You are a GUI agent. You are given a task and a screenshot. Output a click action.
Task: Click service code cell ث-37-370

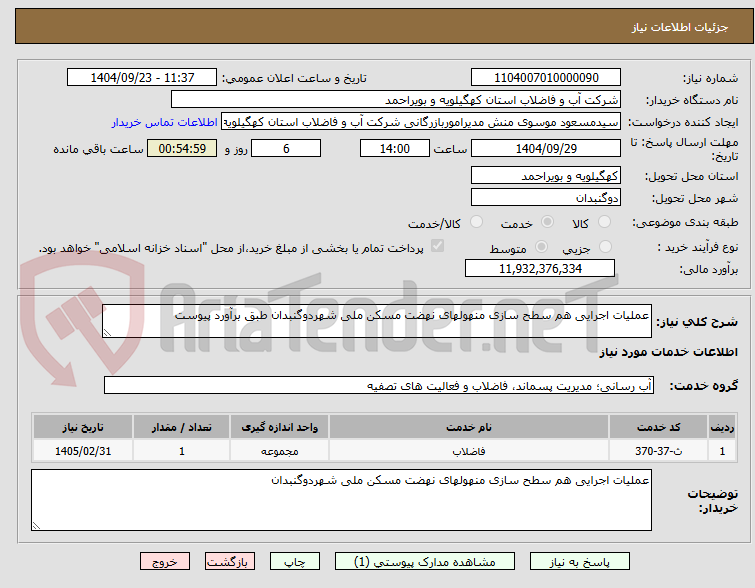pyautogui.click(x=658, y=451)
